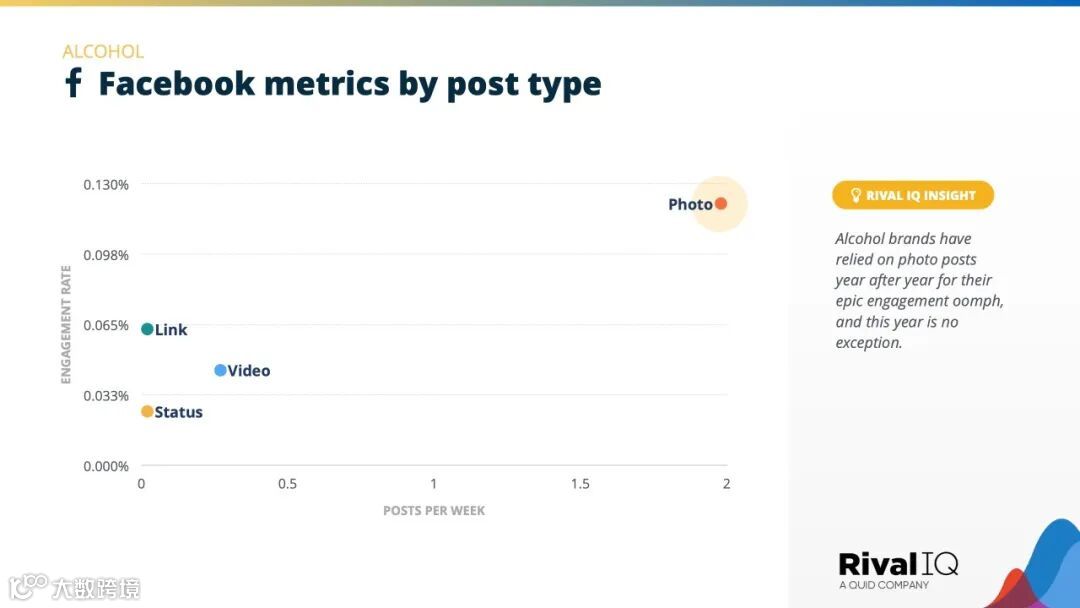Viewport: 1080px width, 608px height.
Task: Select the teal Link data point
Action: (147, 329)
